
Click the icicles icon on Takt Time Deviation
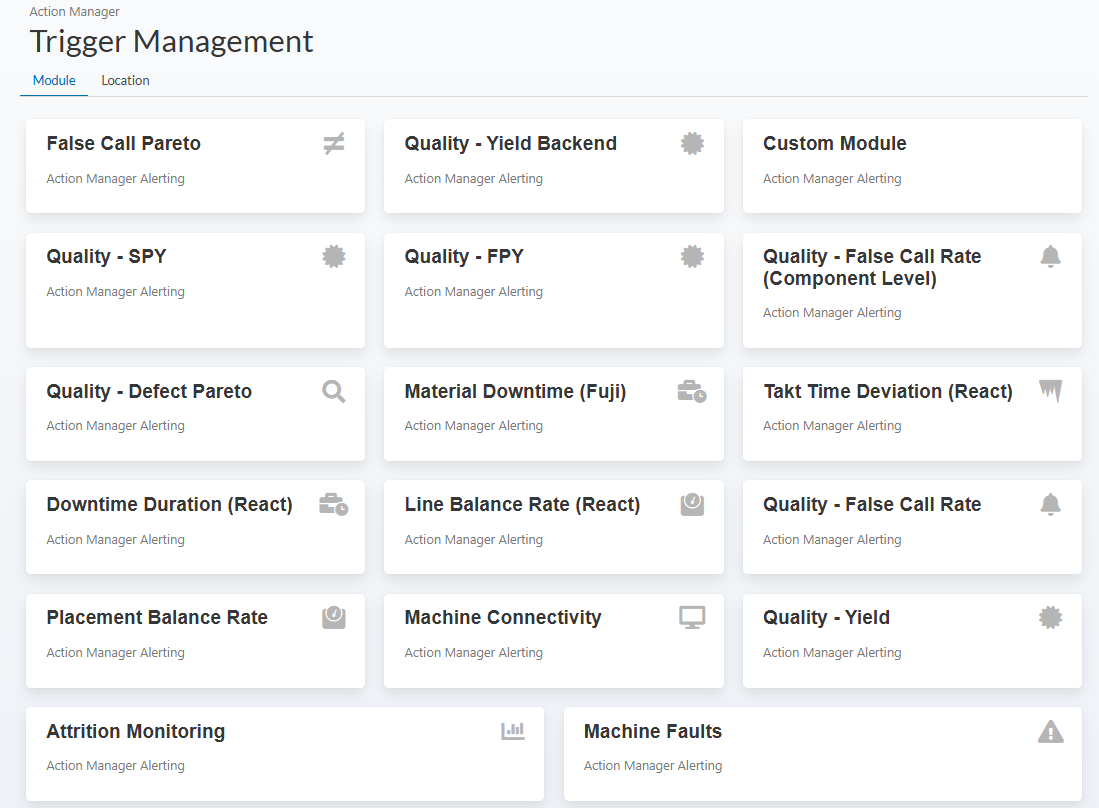[x=1050, y=391]
